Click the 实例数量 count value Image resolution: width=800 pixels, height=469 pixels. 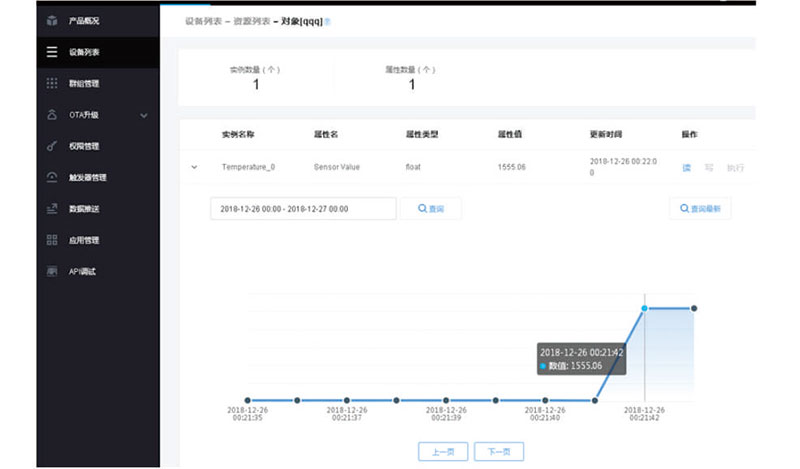pyautogui.click(x=256, y=85)
